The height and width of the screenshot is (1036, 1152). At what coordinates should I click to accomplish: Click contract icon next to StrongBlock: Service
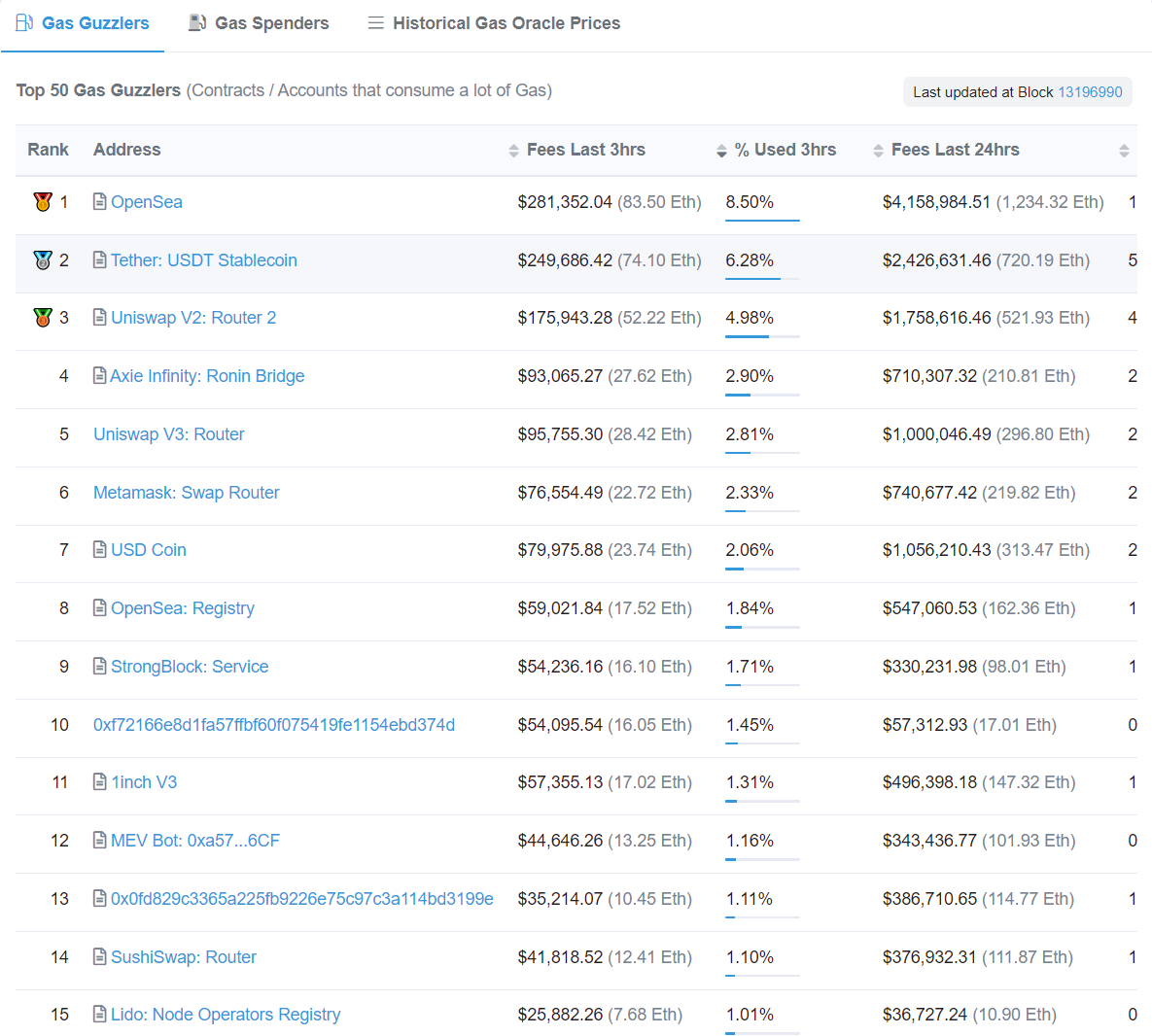100,666
